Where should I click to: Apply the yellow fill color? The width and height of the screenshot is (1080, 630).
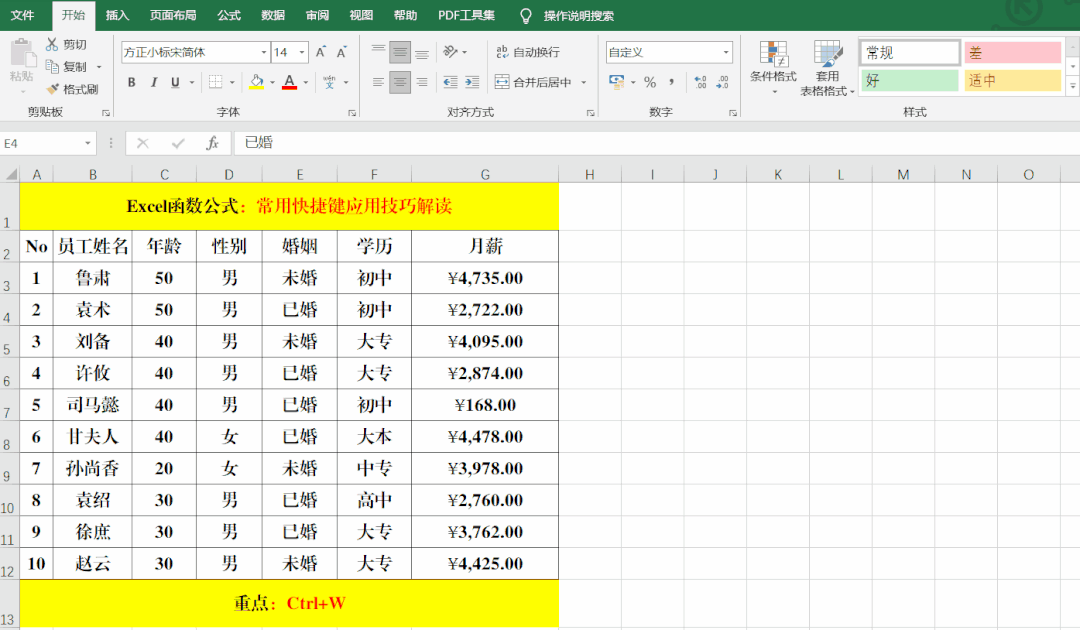point(256,82)
